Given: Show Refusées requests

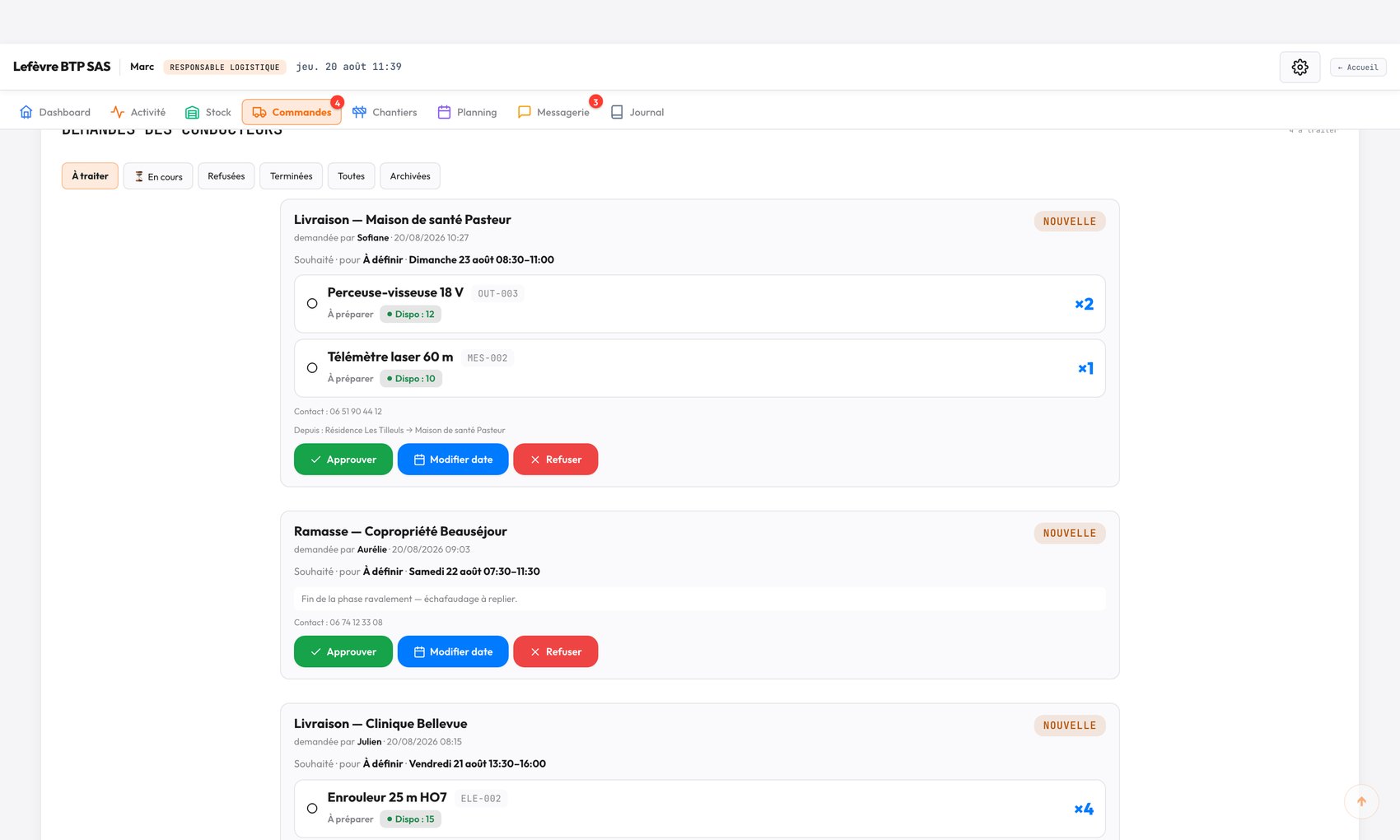Looking at the screenshot, I should point(226,176).
